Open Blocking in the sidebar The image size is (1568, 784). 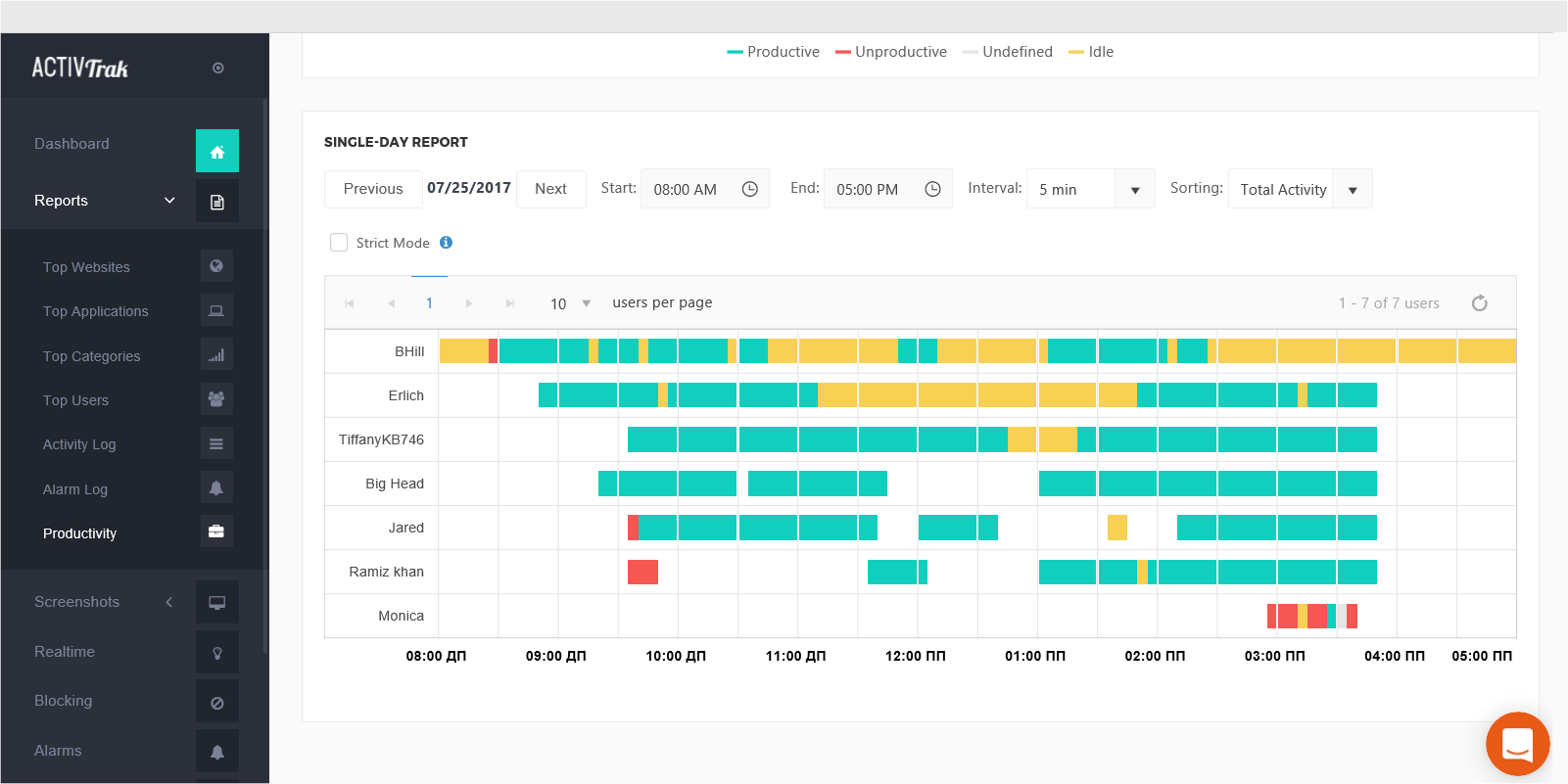pyautogui.click(x=63, y=701)
